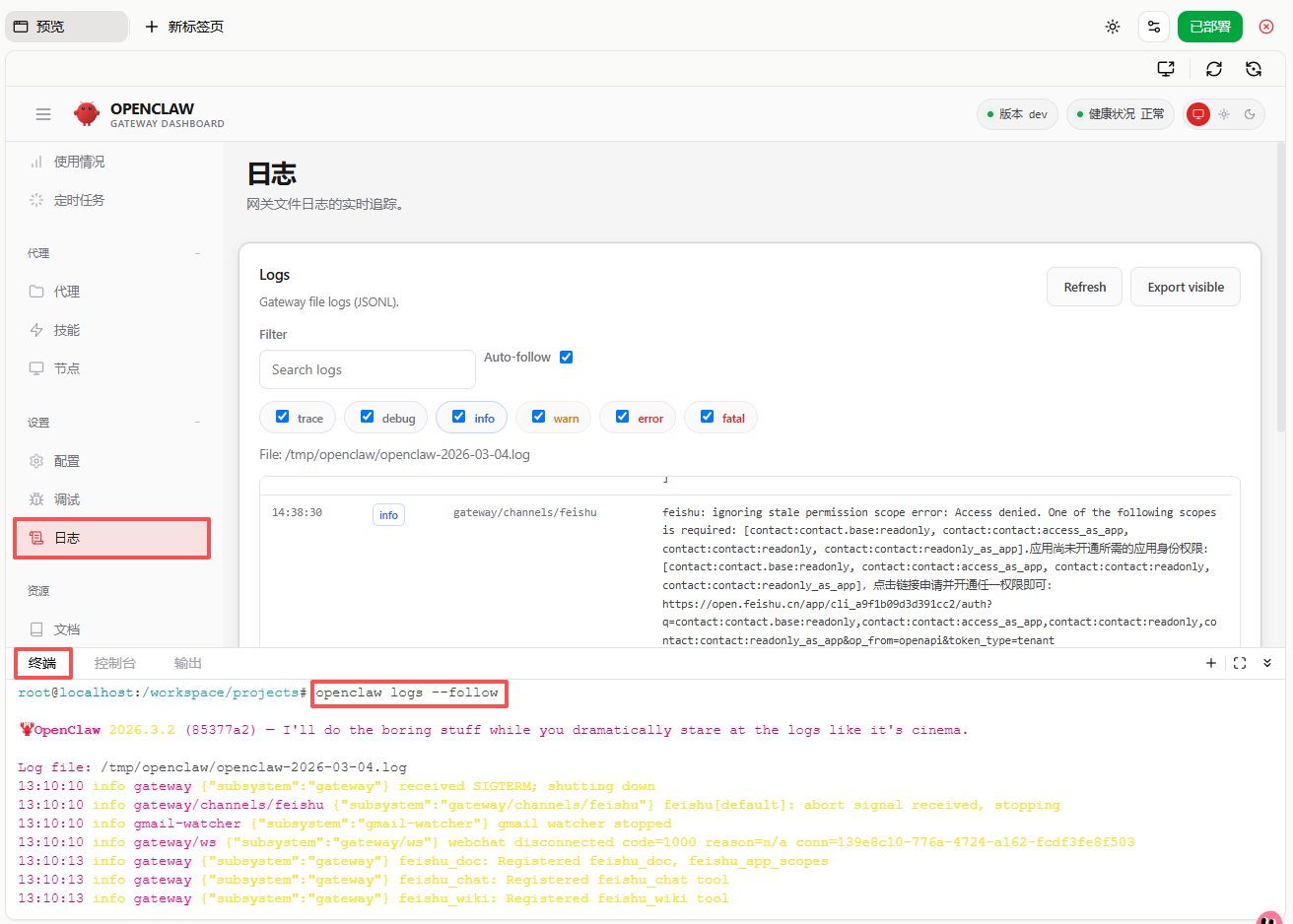Click the refresh icon in preview toolbar
Image resolution: width=1293 pixels, height=924 pixels.
click(x=1214, y=69)
